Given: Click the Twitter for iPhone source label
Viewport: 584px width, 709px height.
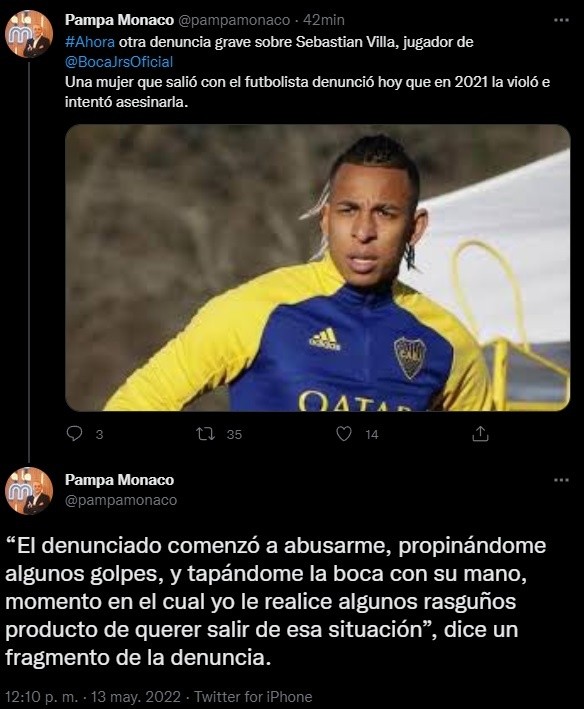Looking at the screenshot, I should coord(253,696).
